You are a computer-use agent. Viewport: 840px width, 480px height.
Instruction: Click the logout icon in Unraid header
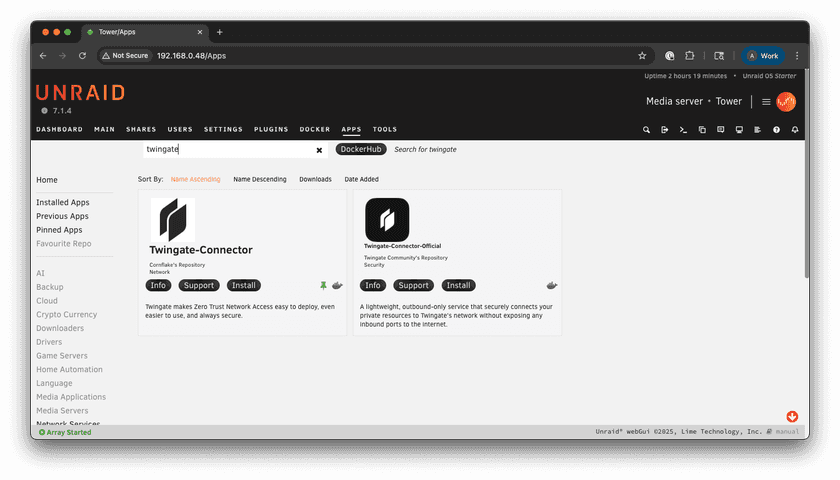665,130
